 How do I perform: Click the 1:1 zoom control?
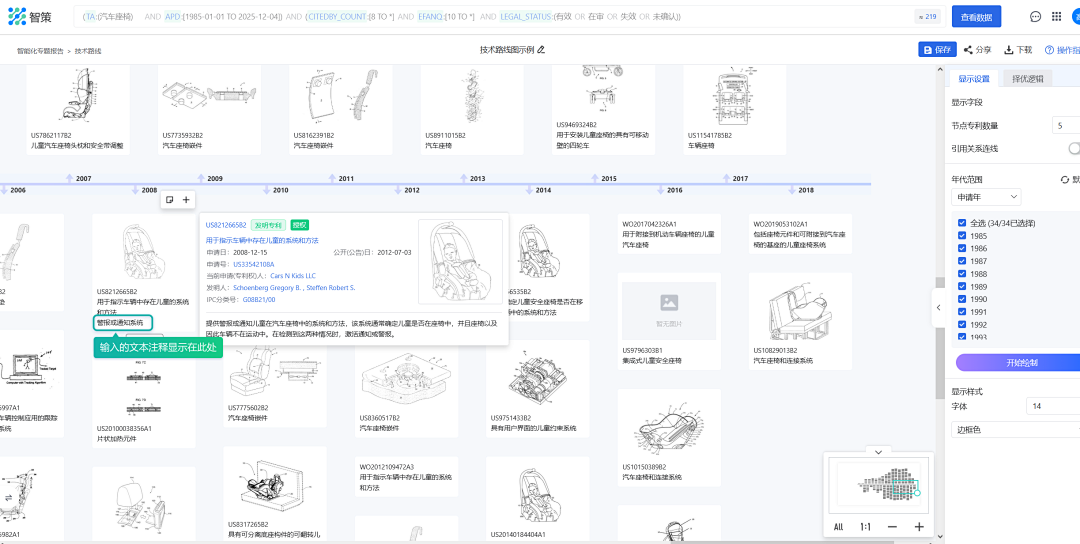[x=865, y=527]
